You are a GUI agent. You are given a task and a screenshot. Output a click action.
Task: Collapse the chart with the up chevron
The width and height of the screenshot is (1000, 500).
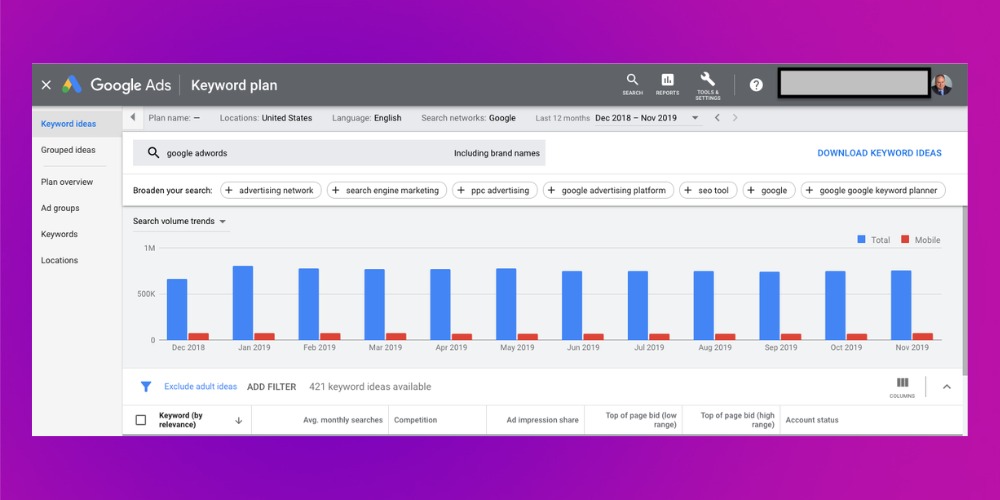click(x=946, y=386)
